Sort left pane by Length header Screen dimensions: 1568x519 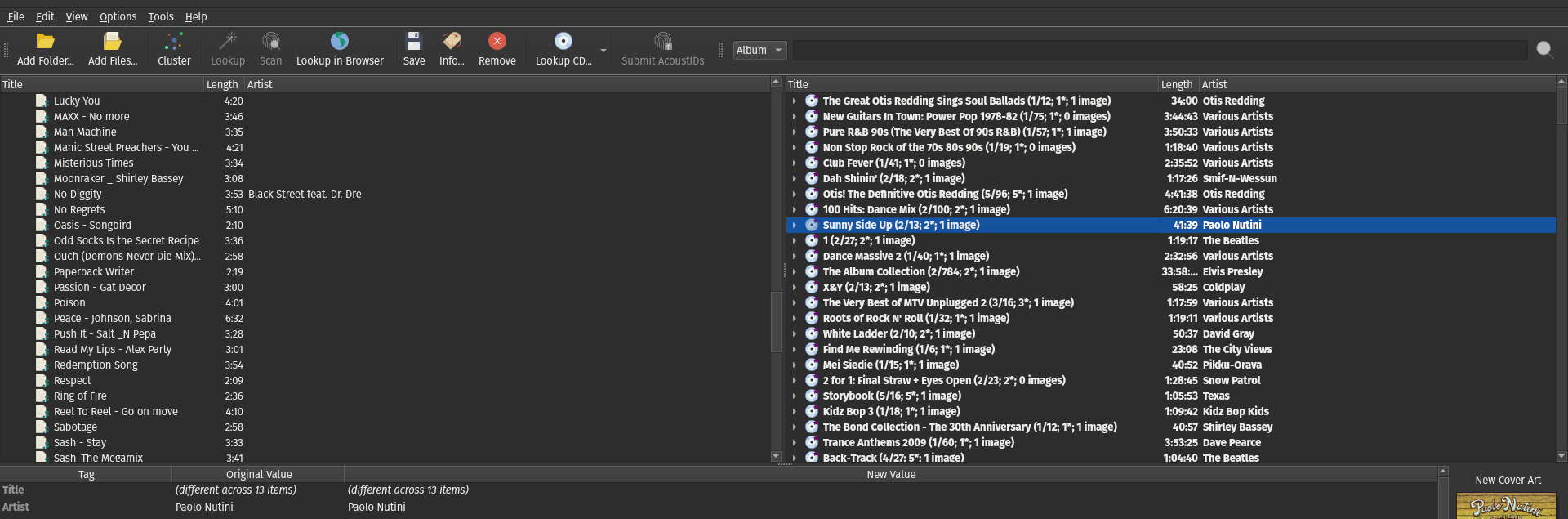[x=224, y=84]
